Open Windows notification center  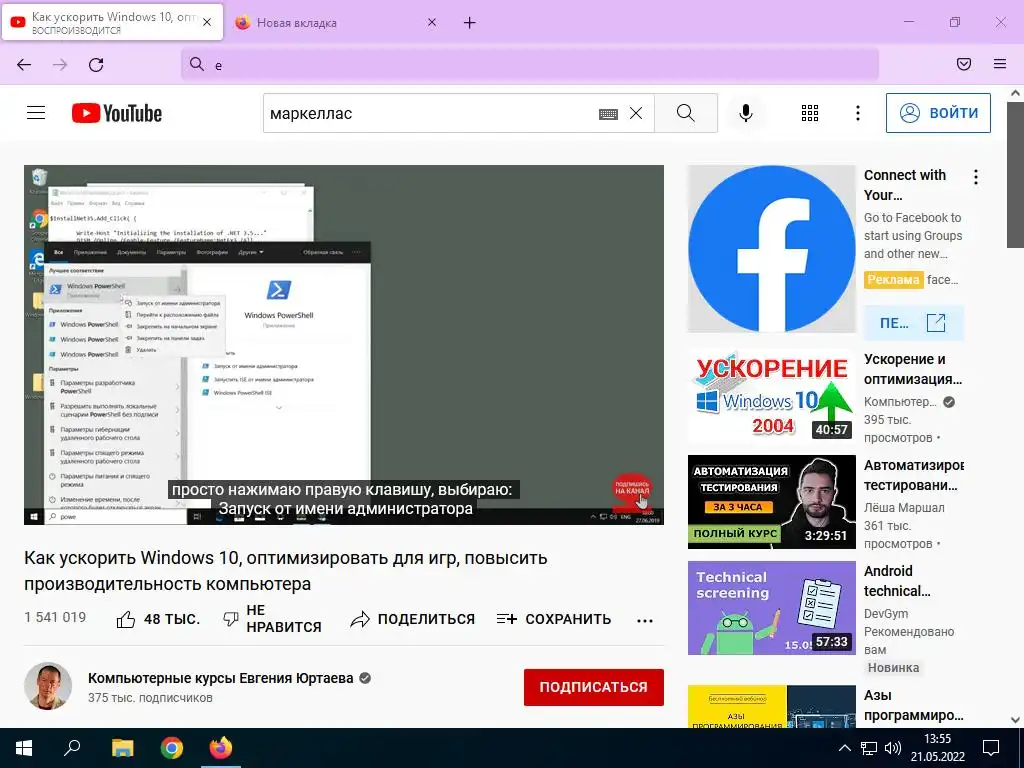tap(991, 748)
